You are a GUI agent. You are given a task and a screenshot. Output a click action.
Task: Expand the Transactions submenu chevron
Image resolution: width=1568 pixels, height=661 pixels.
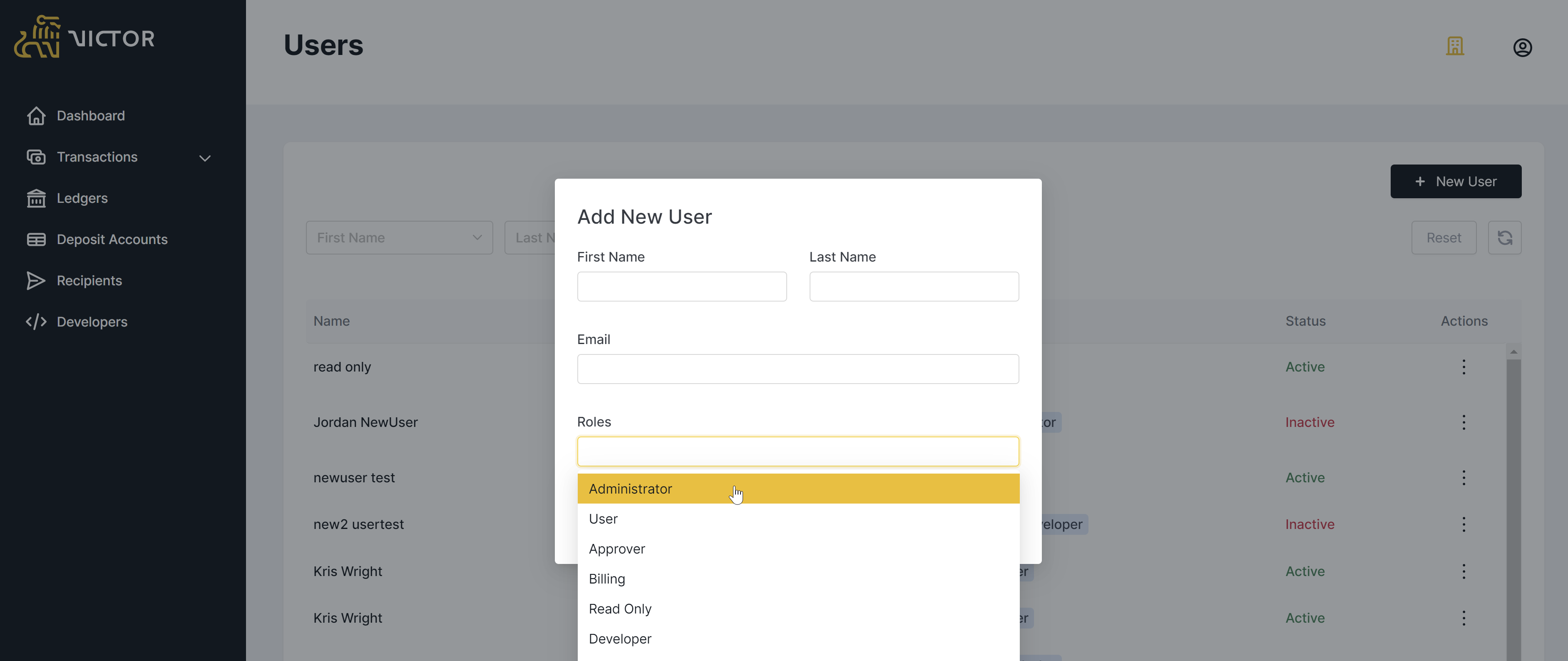tap(205, 158)
